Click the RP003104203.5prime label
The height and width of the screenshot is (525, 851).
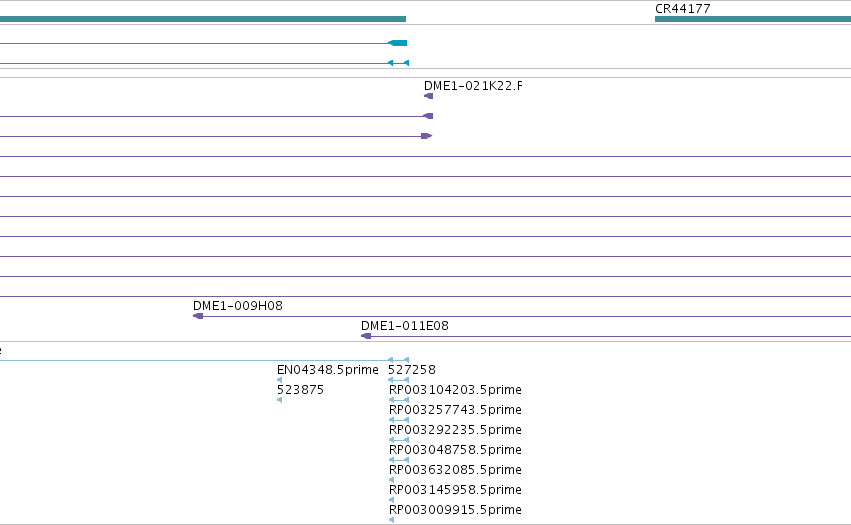[455, 390]
